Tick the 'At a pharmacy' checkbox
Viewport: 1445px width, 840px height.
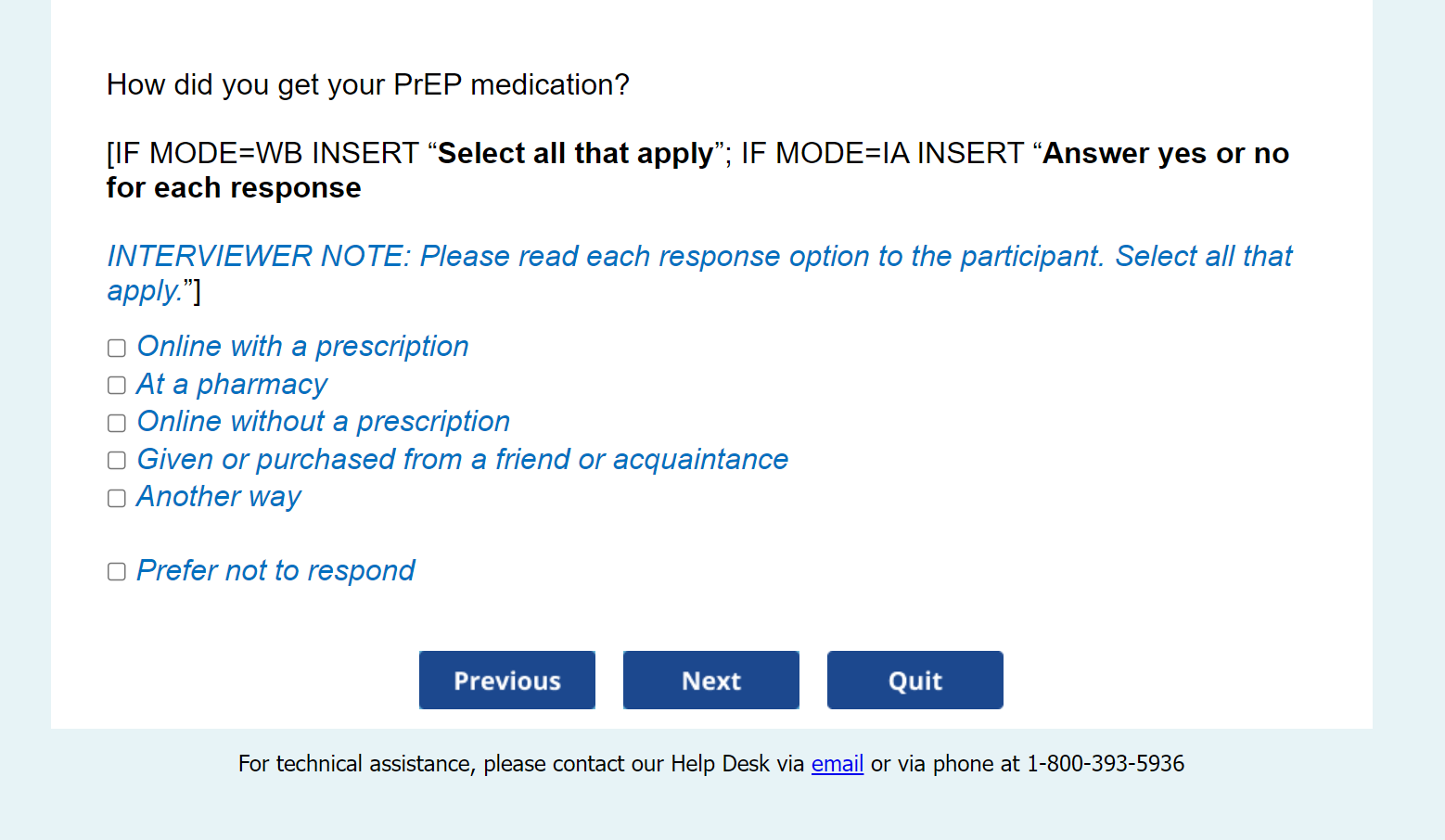click(x=117, y=385)
